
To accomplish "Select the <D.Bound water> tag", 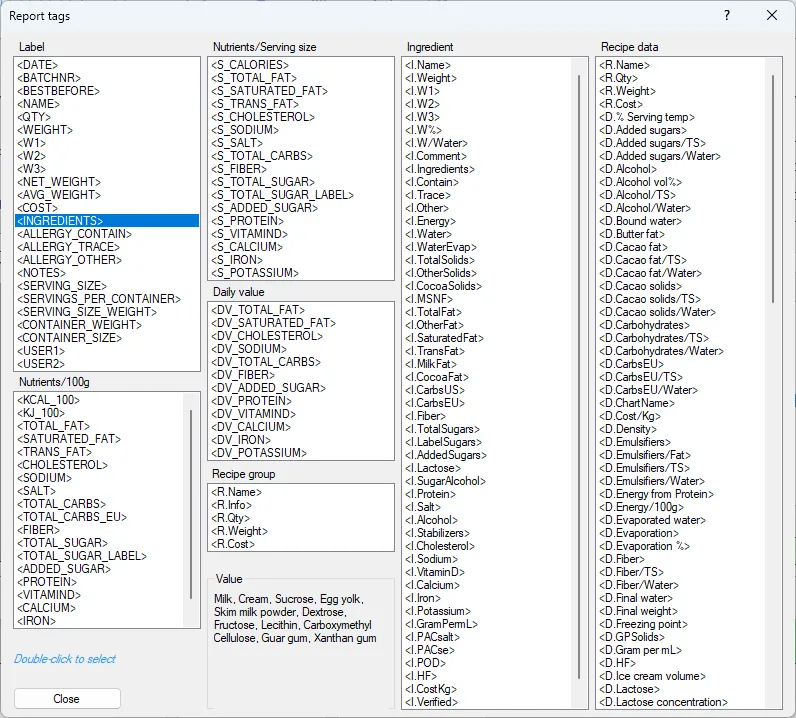I will click(x=640, y=221).
